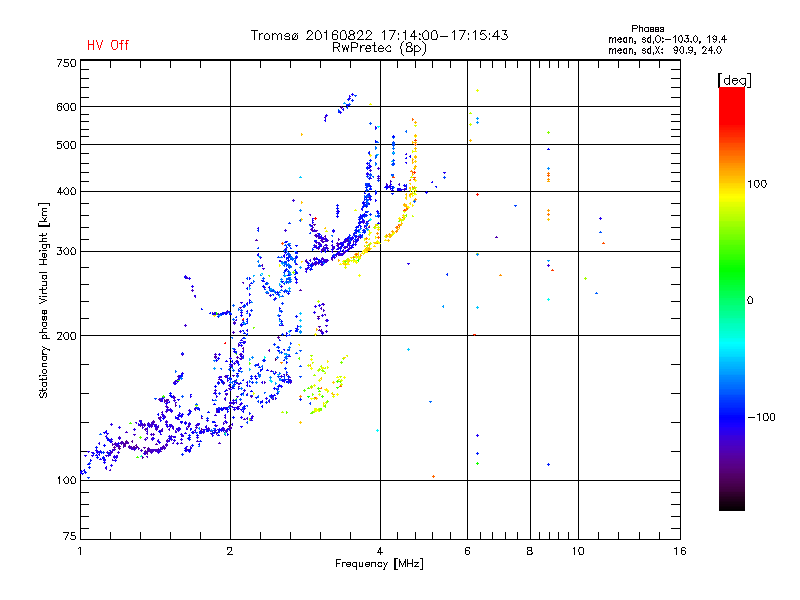Click the x-axis tick label '2'
Viewport: 800px width, 600px height.
[x=230, y=551]
